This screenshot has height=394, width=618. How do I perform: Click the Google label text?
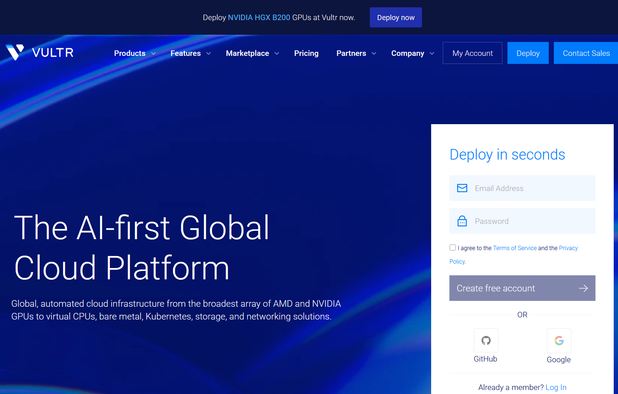click(x=558, y=359)
